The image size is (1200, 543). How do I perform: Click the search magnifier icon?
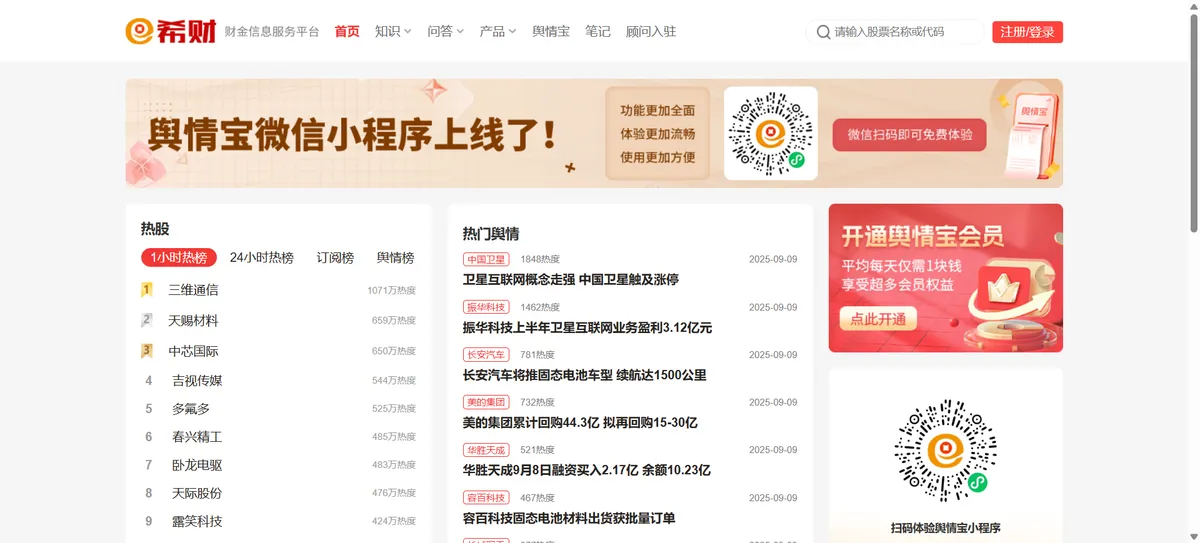click(x=823, y=32)
